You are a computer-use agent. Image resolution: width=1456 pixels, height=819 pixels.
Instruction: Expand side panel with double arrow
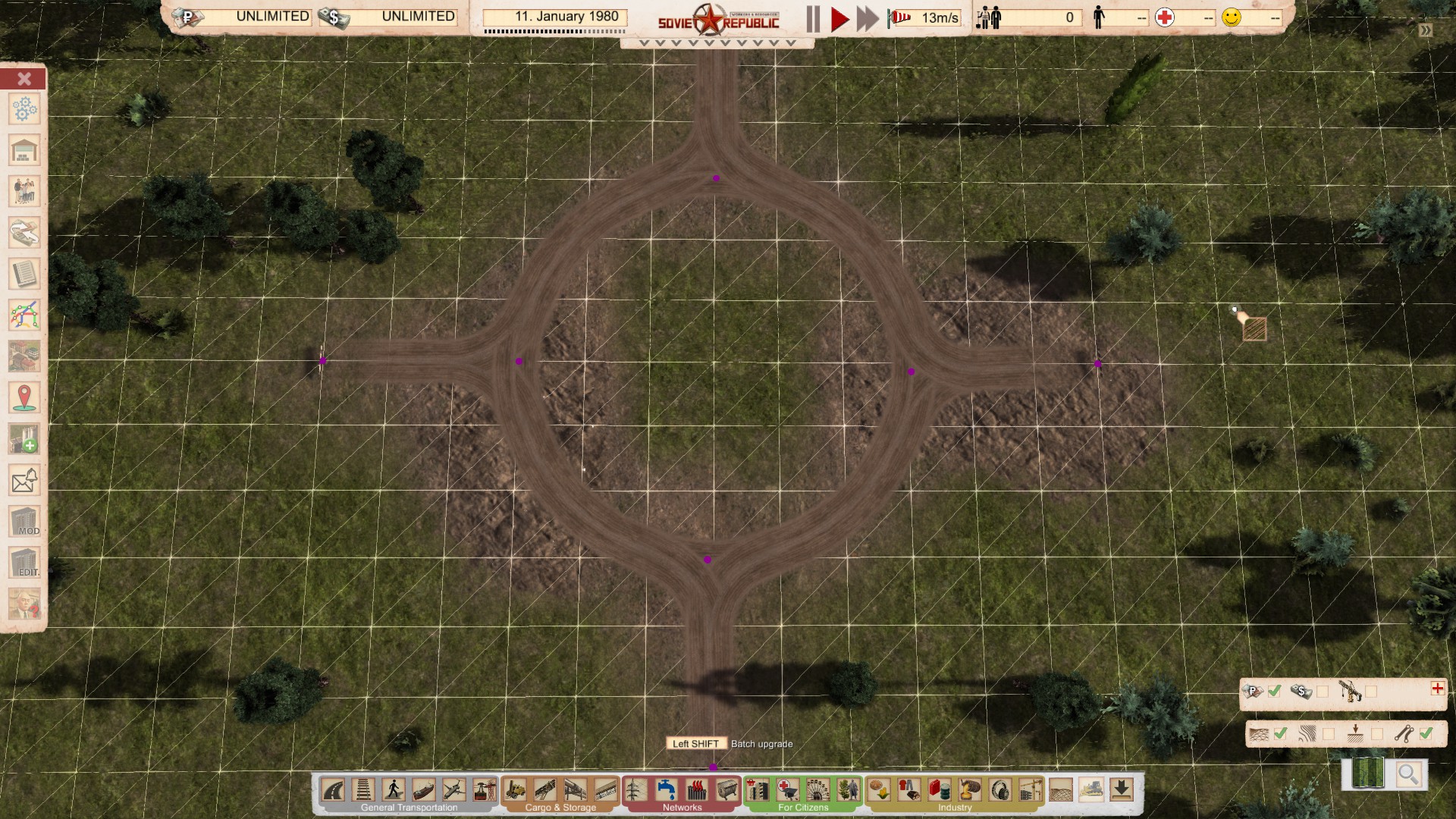[x=1426, y=30]
